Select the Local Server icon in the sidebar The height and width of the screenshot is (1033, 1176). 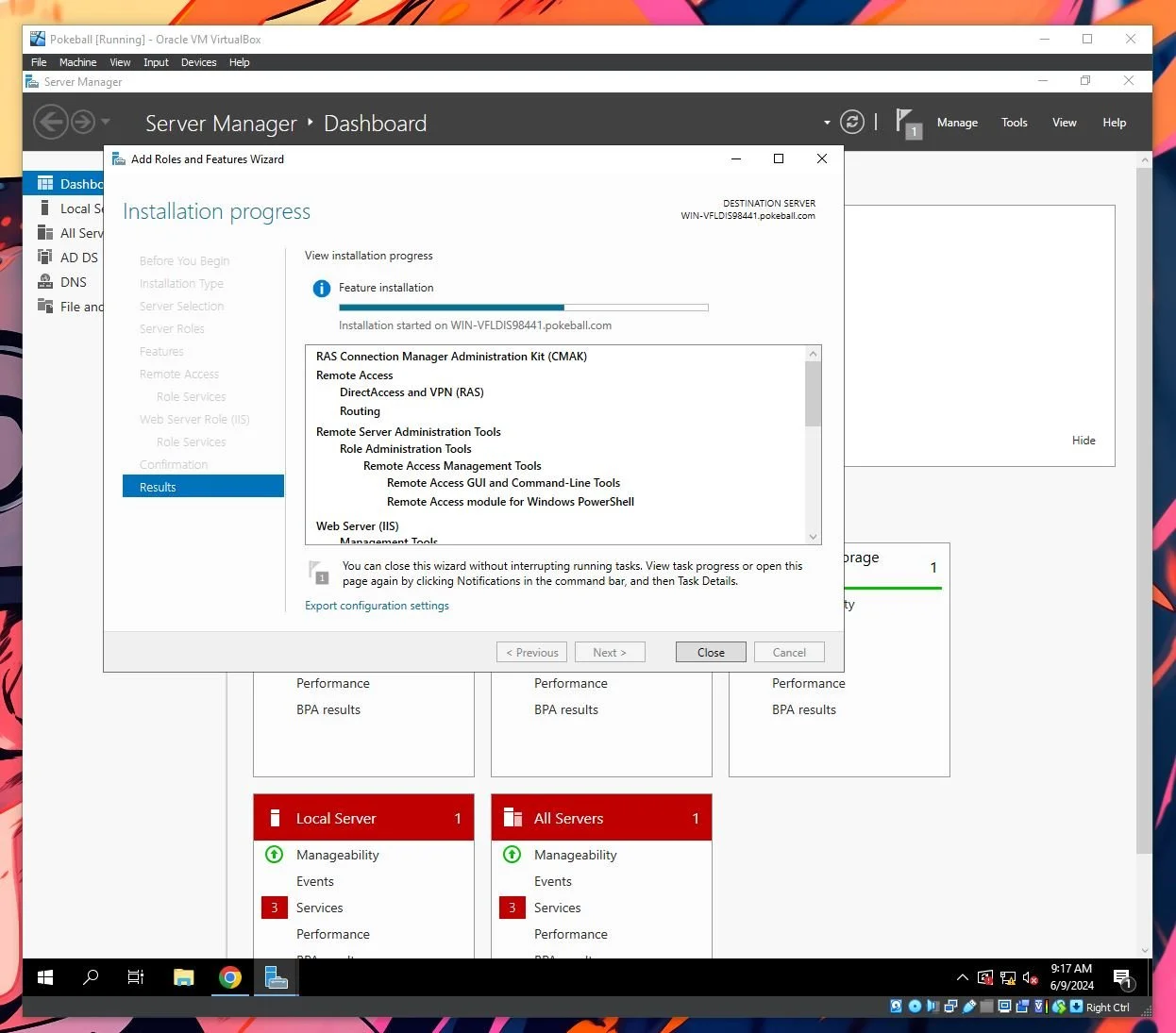(44, 208)
